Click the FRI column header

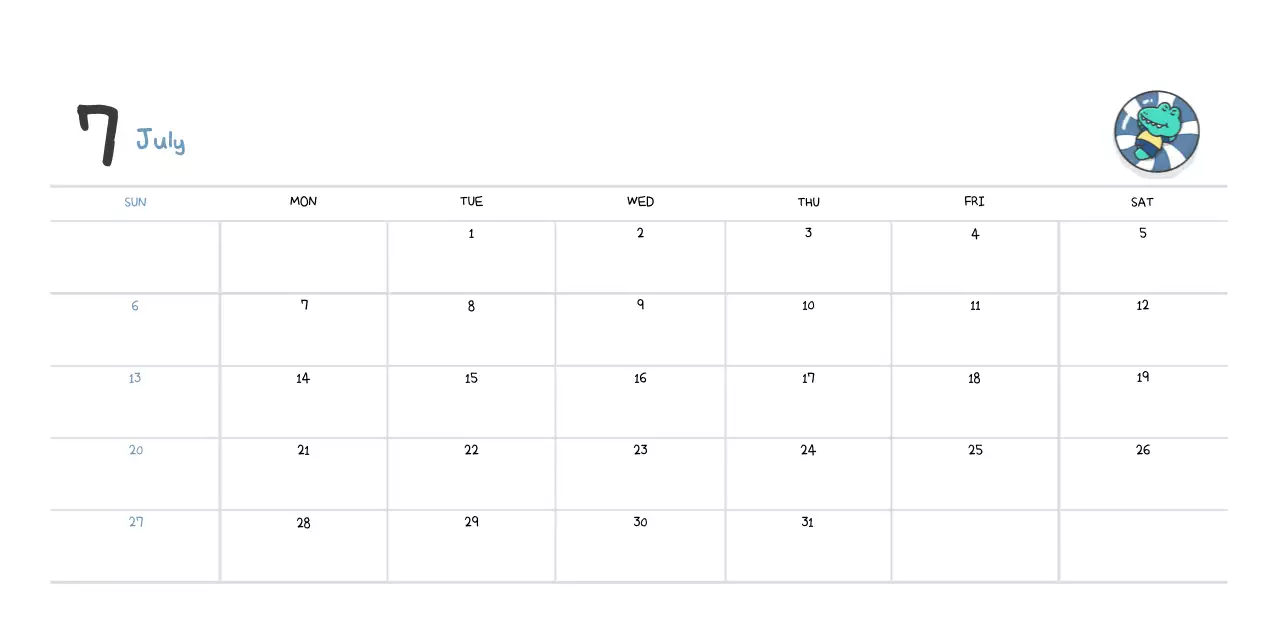click(x=974, y=202)
